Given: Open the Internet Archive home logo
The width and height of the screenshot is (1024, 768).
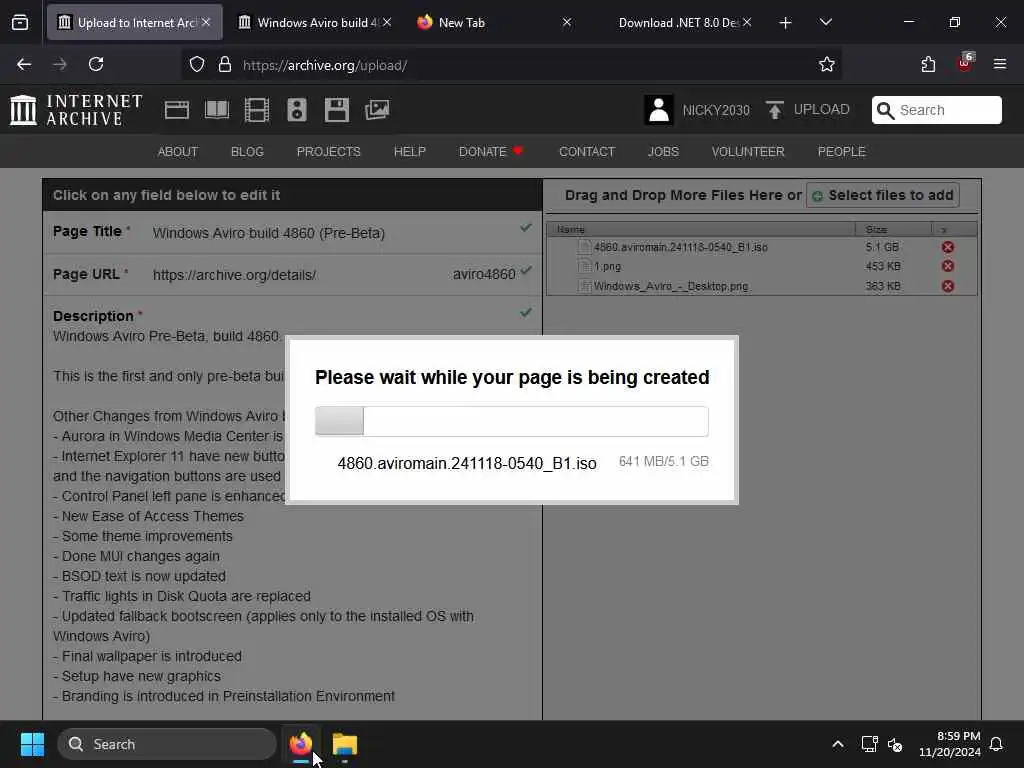Looking at the screenshot, I should 76,110.
